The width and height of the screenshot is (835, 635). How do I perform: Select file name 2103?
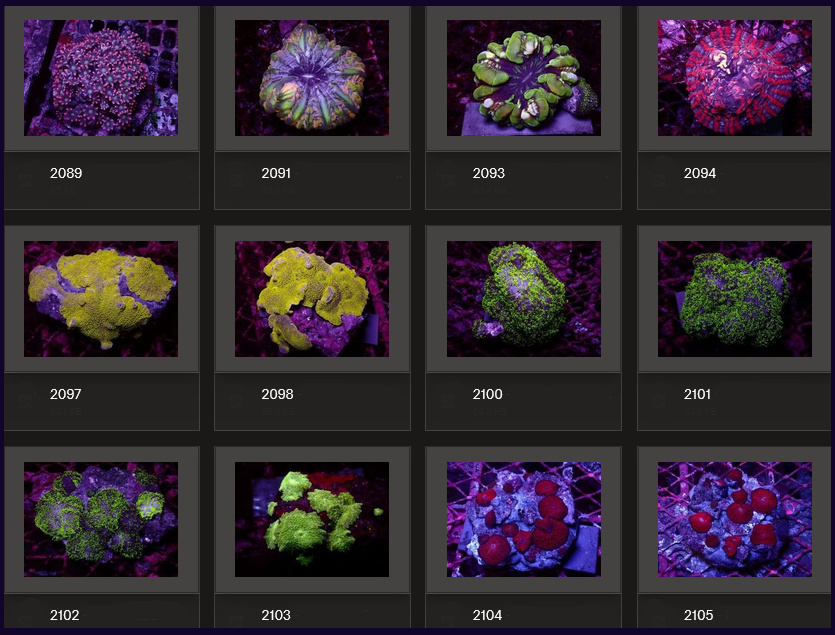[276, 615]
